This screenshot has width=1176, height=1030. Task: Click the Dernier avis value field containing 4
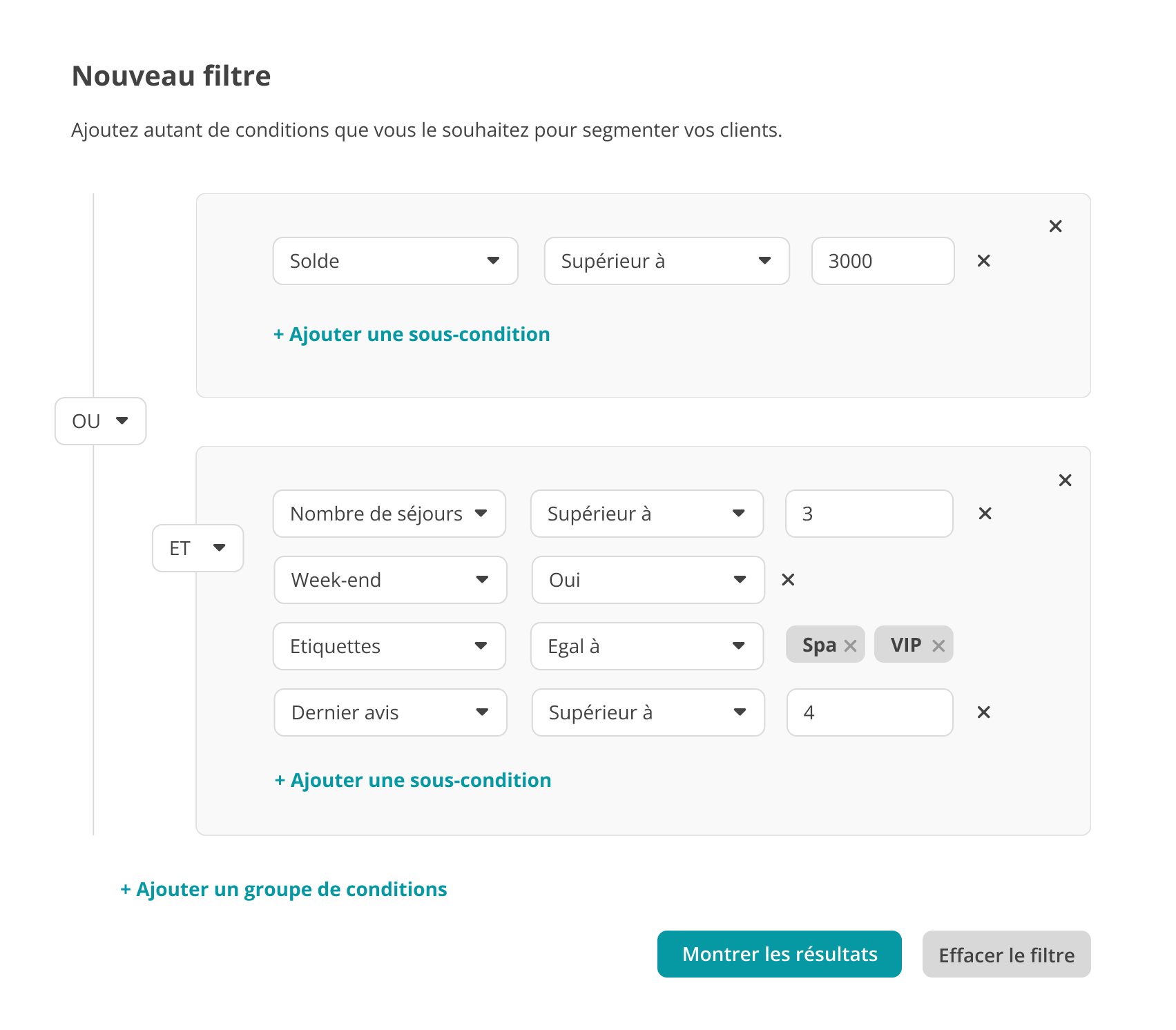click(x=870, y=712)
